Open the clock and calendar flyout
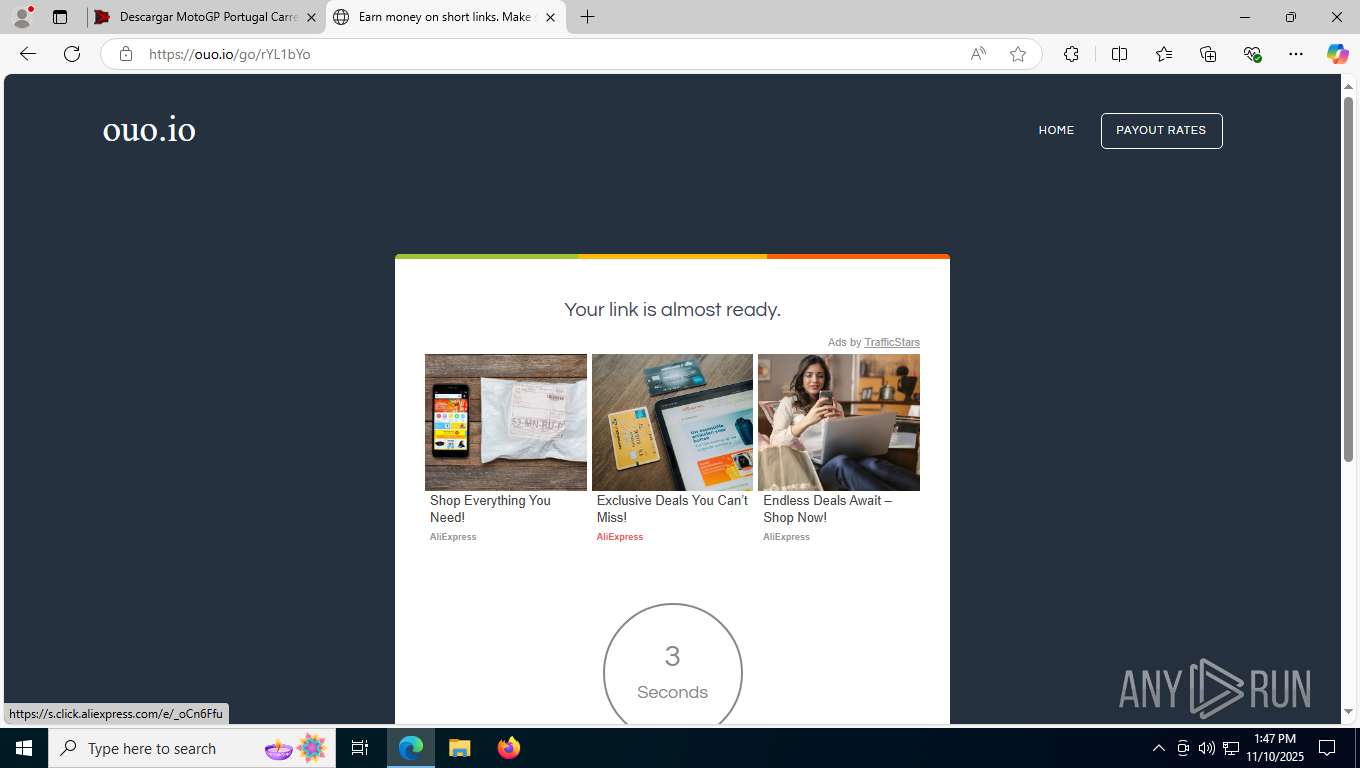Screen dimensions: 1360x768 tap(1273, 748)
